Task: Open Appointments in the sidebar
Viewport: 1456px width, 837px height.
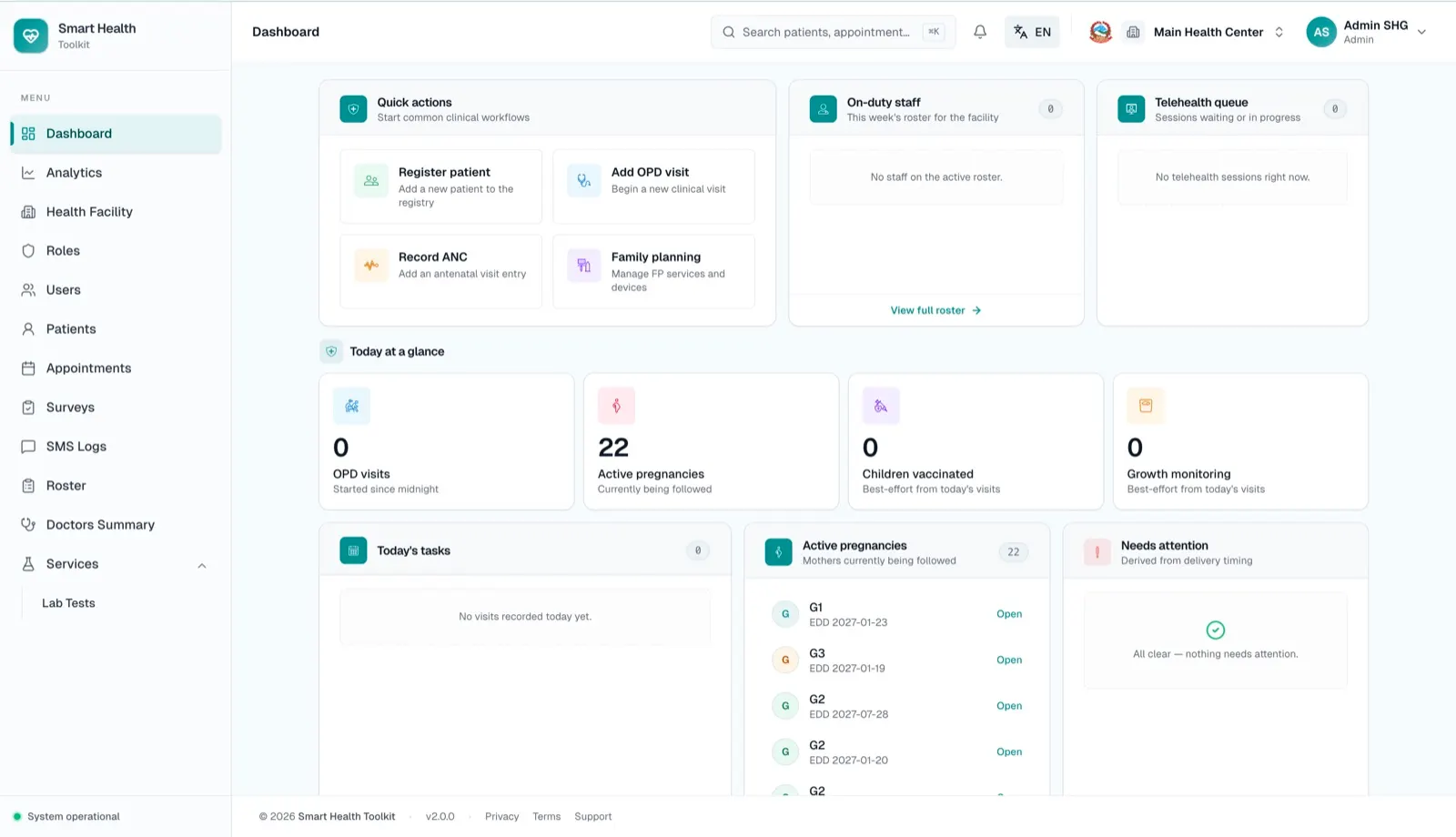Action: (116, 368)
